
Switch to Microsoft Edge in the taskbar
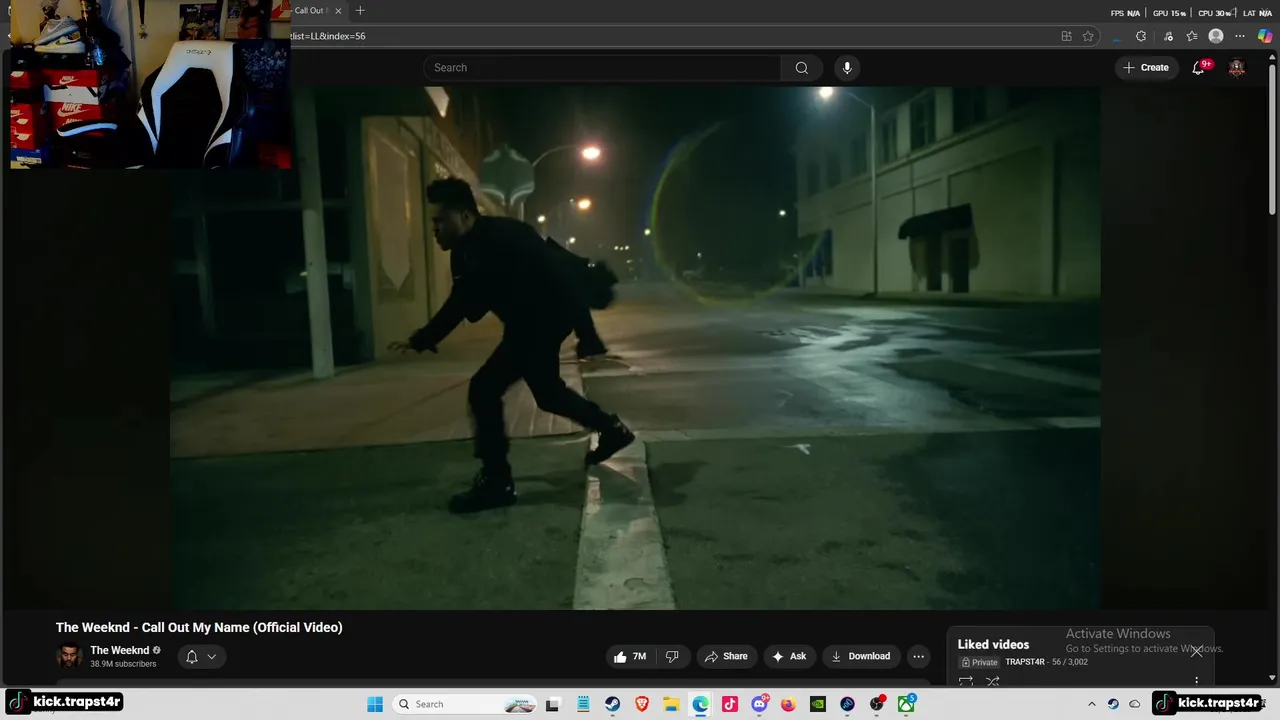coord(700,704)
